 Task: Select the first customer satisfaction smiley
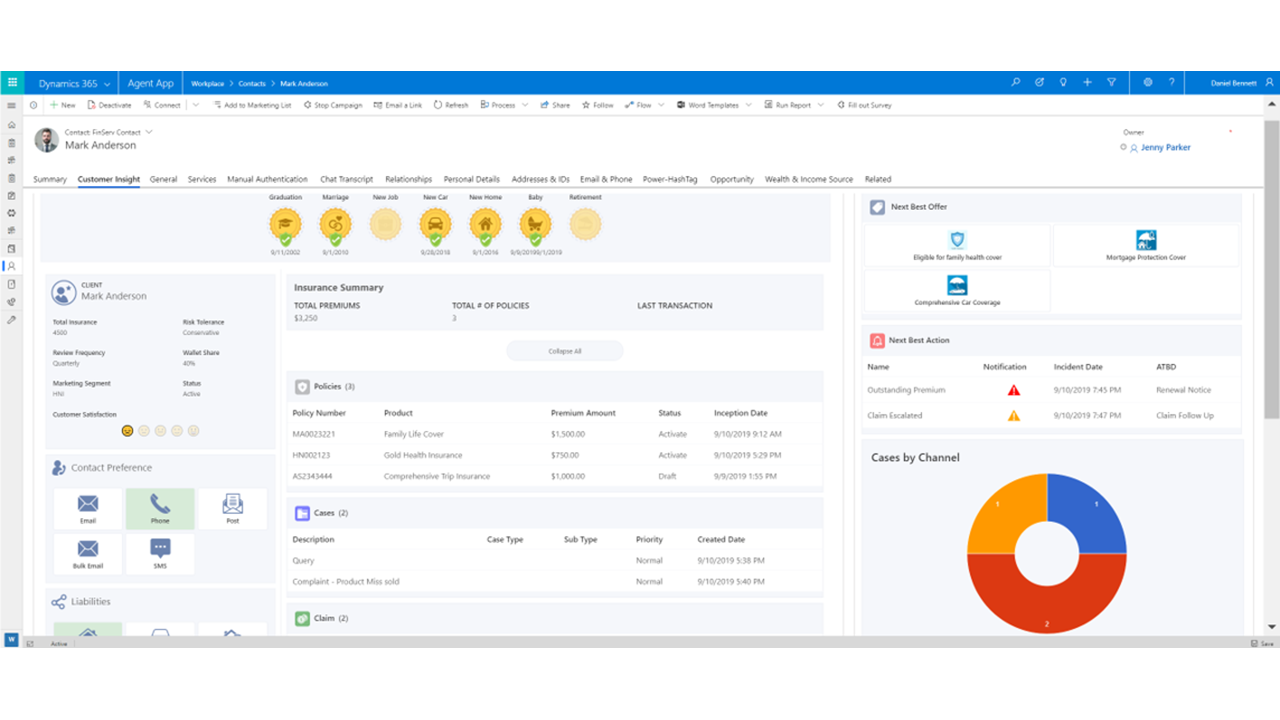tap(127, 431)
